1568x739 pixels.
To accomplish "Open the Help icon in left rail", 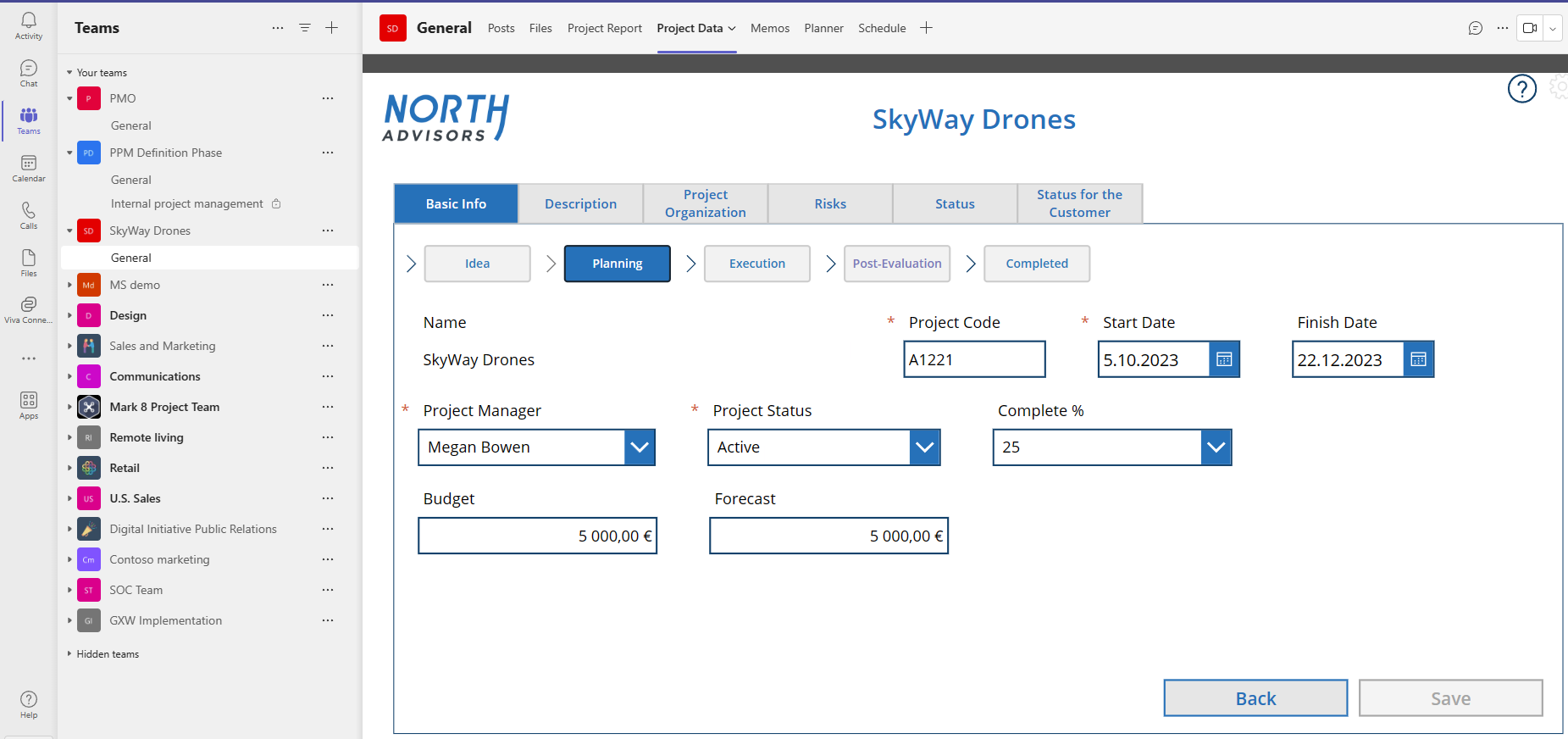I will coord(28,704).
